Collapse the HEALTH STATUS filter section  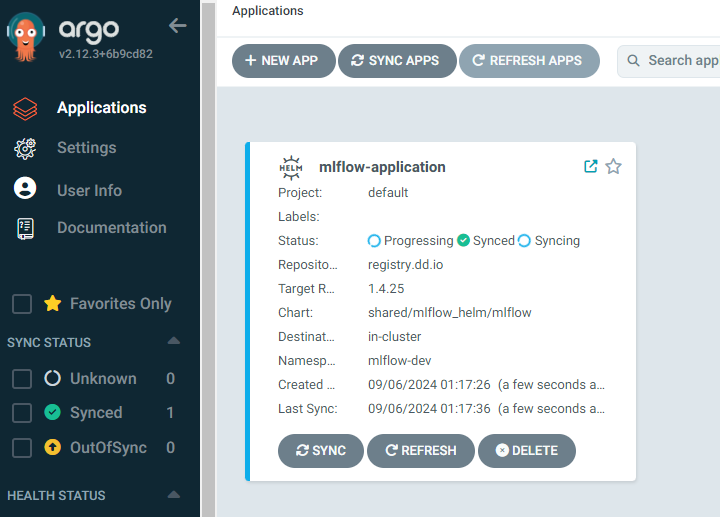(174, 495)
